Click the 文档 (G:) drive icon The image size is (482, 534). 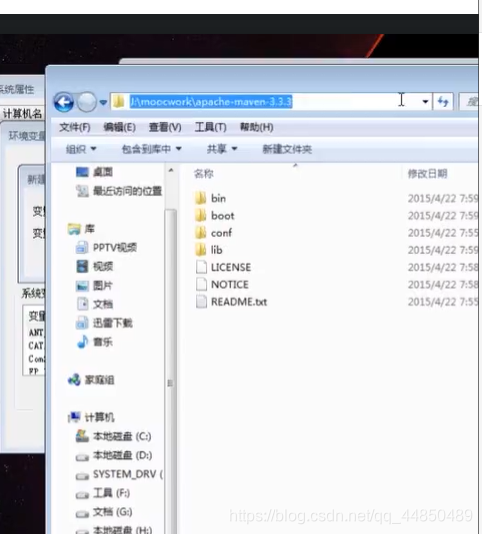(x=82, y=514)
